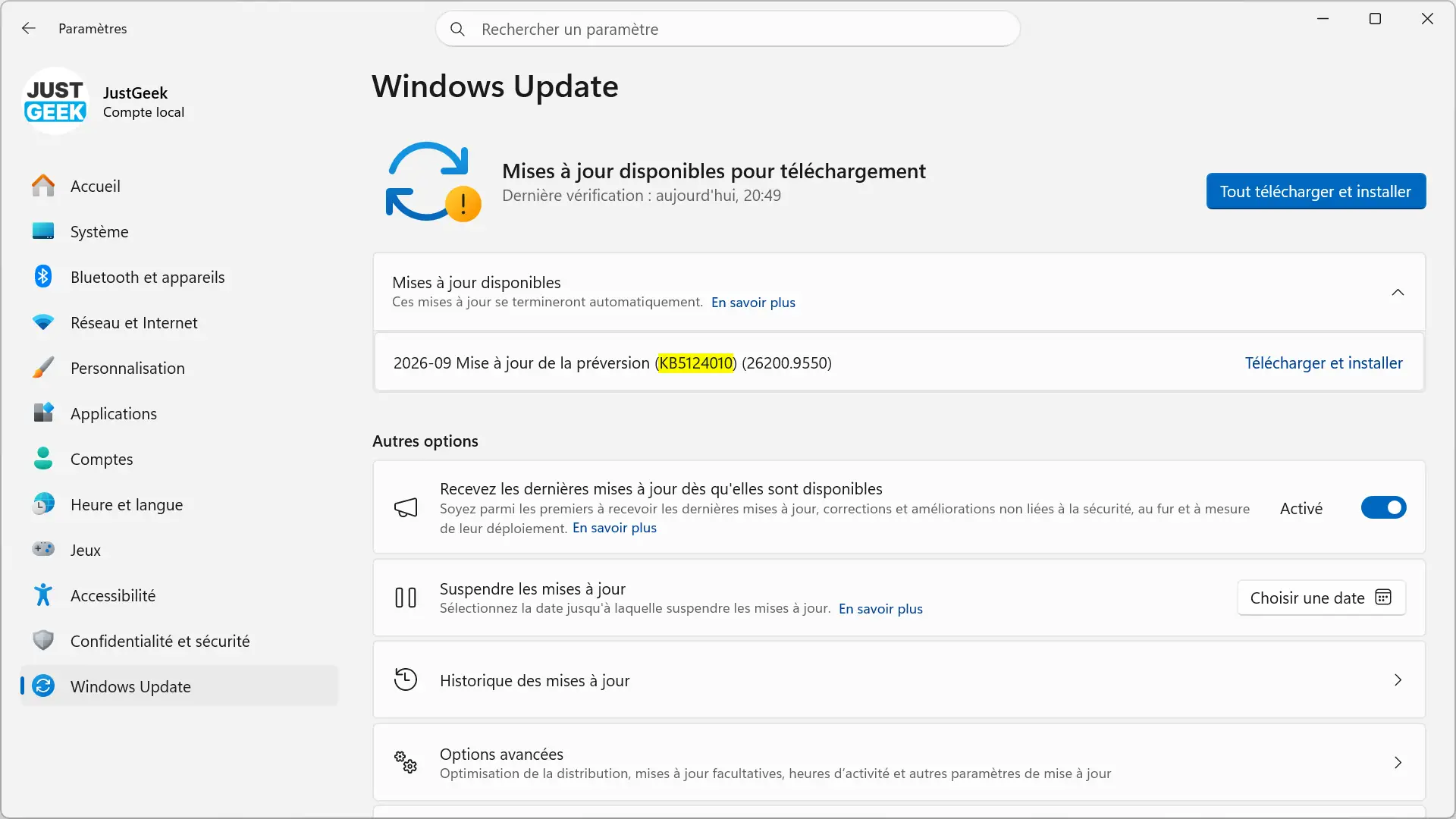
Task: Click the KB5124010 update title text
Action: coord(612,362)
